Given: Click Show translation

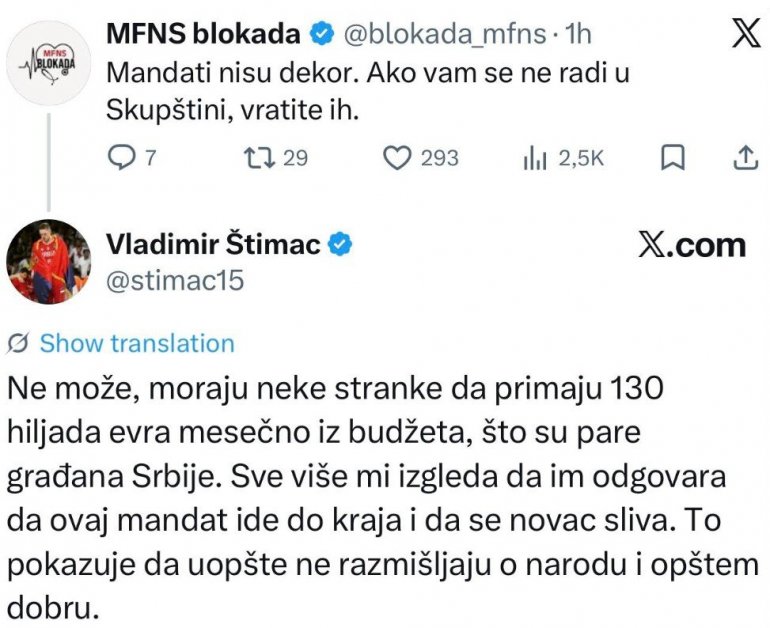Looking at the screenshot, I should (137, 344).
